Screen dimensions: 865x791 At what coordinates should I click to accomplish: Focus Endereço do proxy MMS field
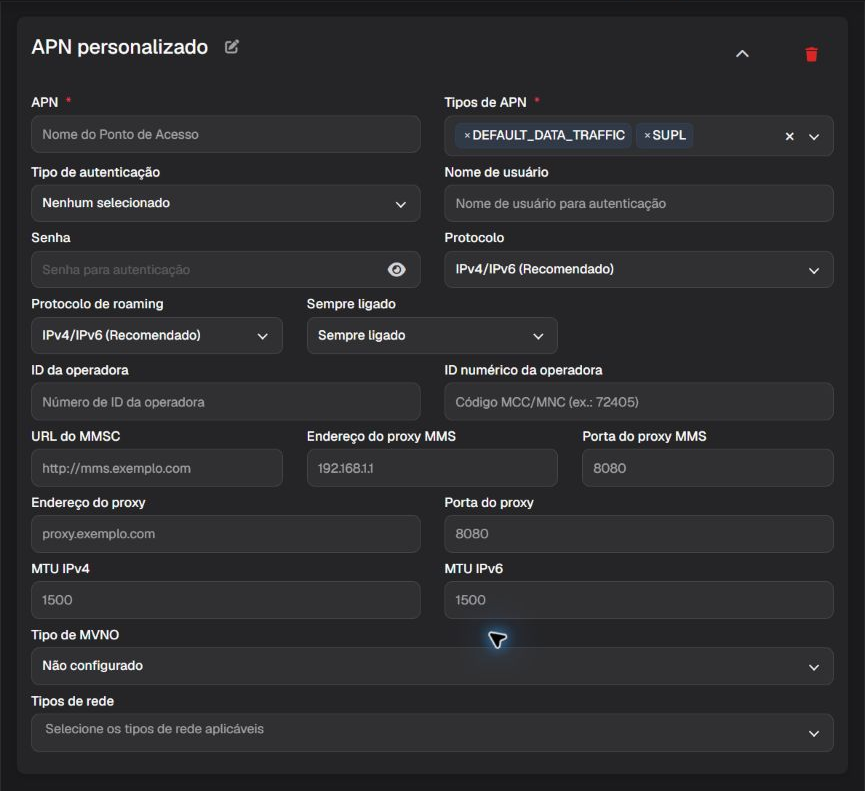[x=432, y=468]
